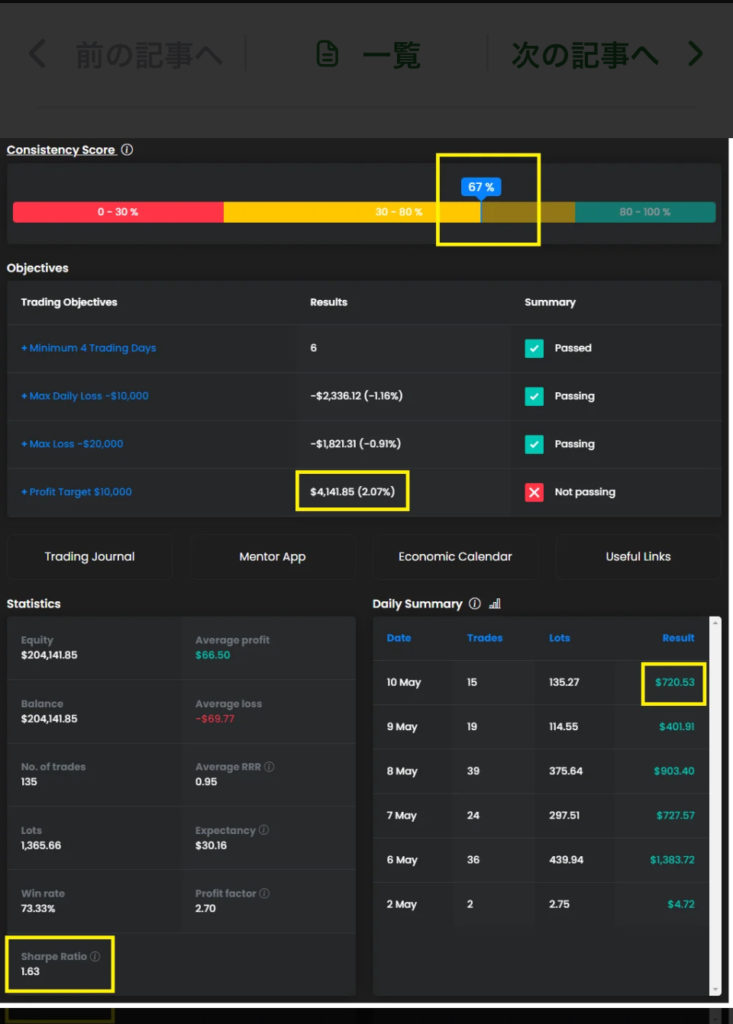This screenshot has width=733, height=1024.
Task: Open the Economic Calendar button
Action: (x=455, y=557)
